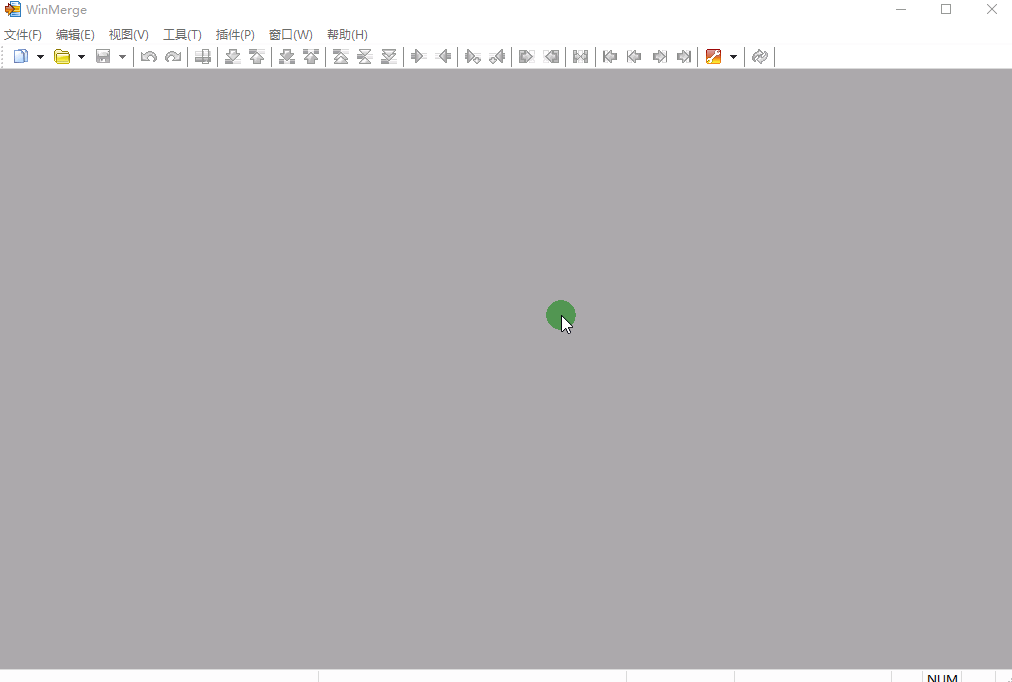Expand the Options wrench dropdown arrow
The width and height of the screenshot is (1012, 682).
pyautogui.click(x=733, y=57)
